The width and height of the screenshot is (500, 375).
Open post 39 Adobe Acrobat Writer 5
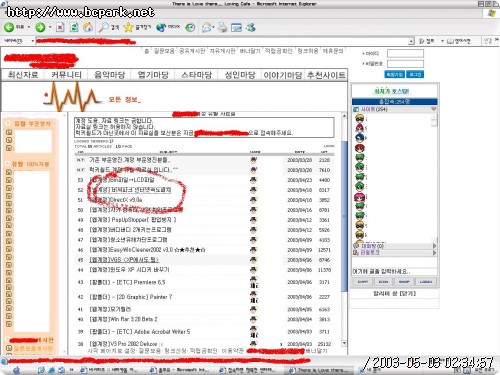pos(140,332)
